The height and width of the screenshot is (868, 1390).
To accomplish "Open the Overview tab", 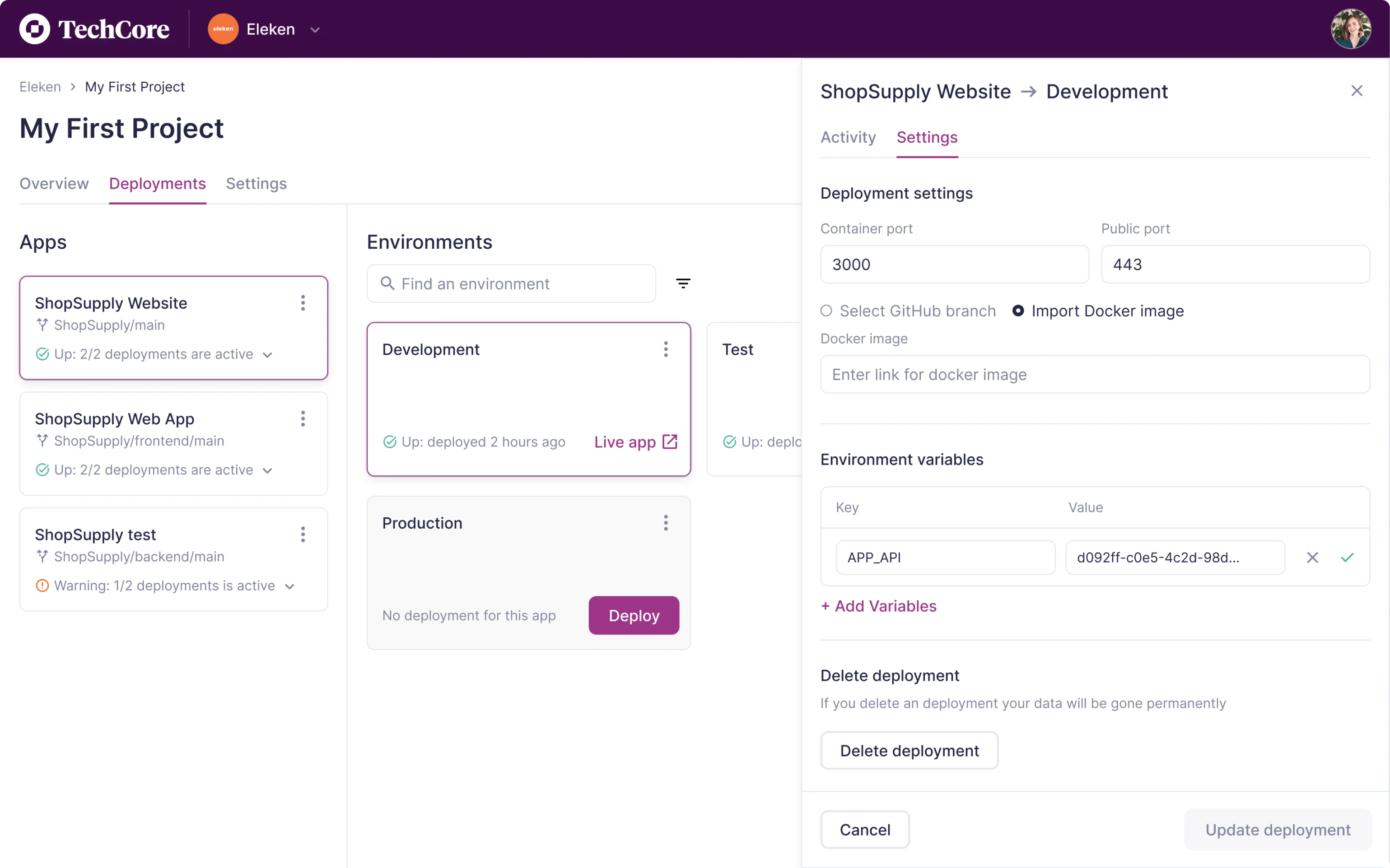I will click(53, 183).
